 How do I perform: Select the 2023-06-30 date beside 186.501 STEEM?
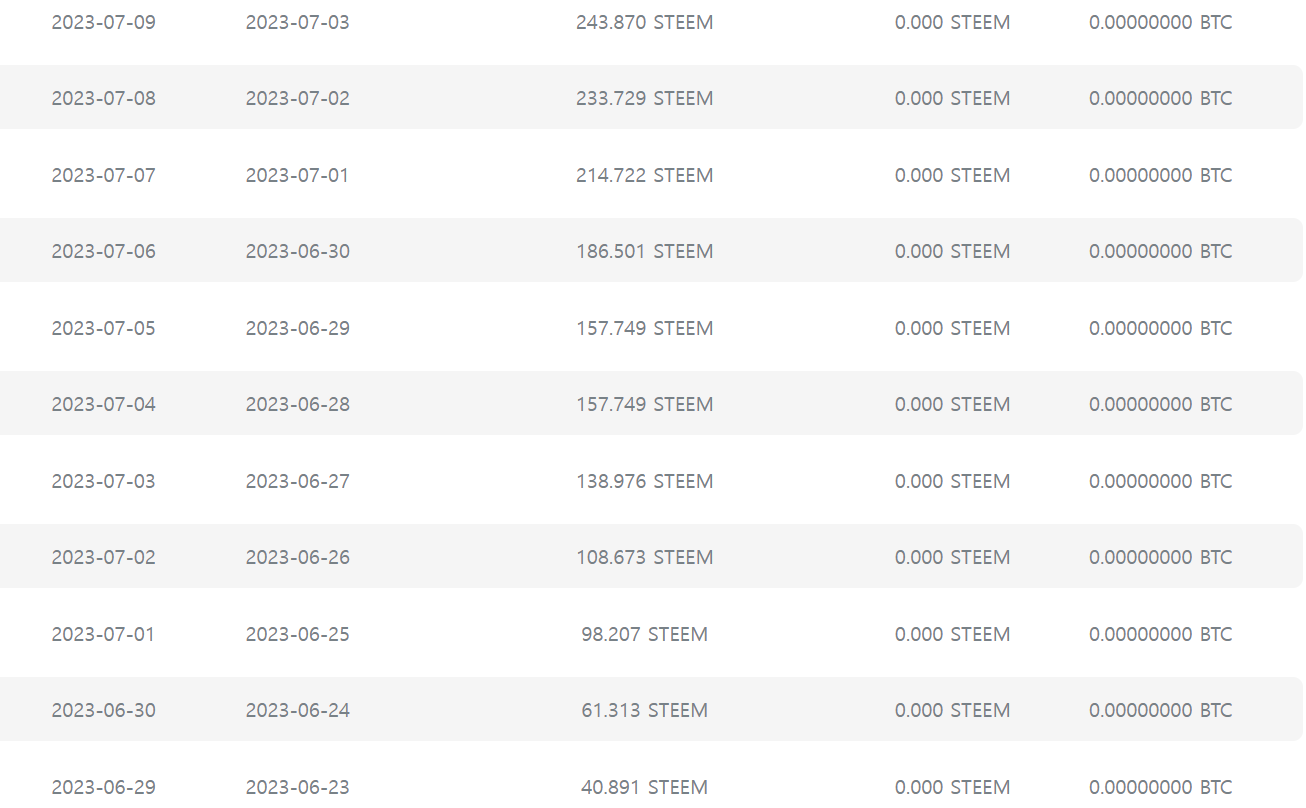pos(298,251)
